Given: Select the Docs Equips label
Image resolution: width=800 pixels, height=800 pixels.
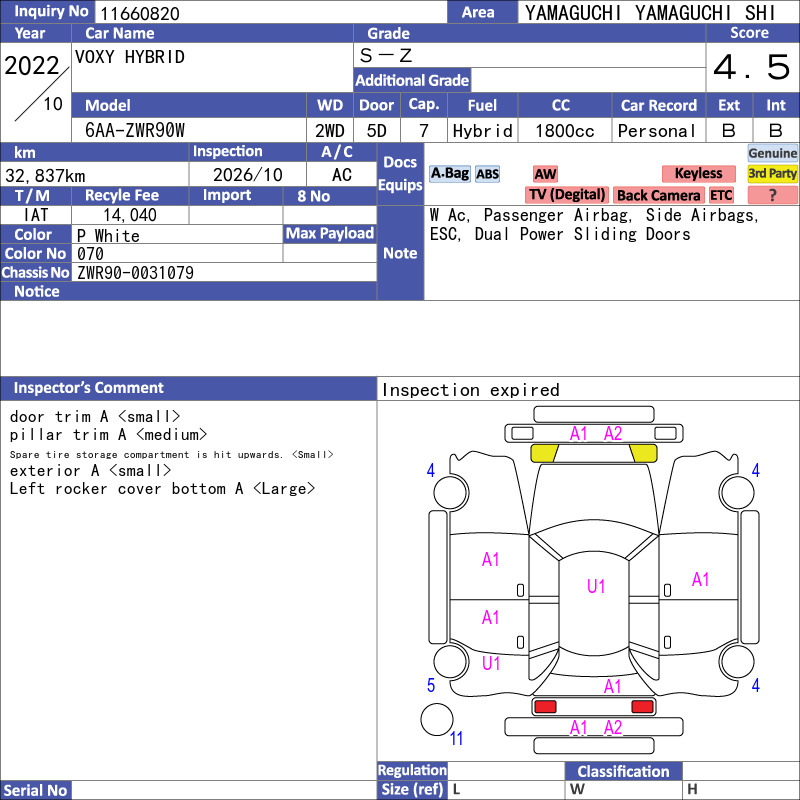Looking at the screenshot, I should pyautogui.click(x=401, y=173).
